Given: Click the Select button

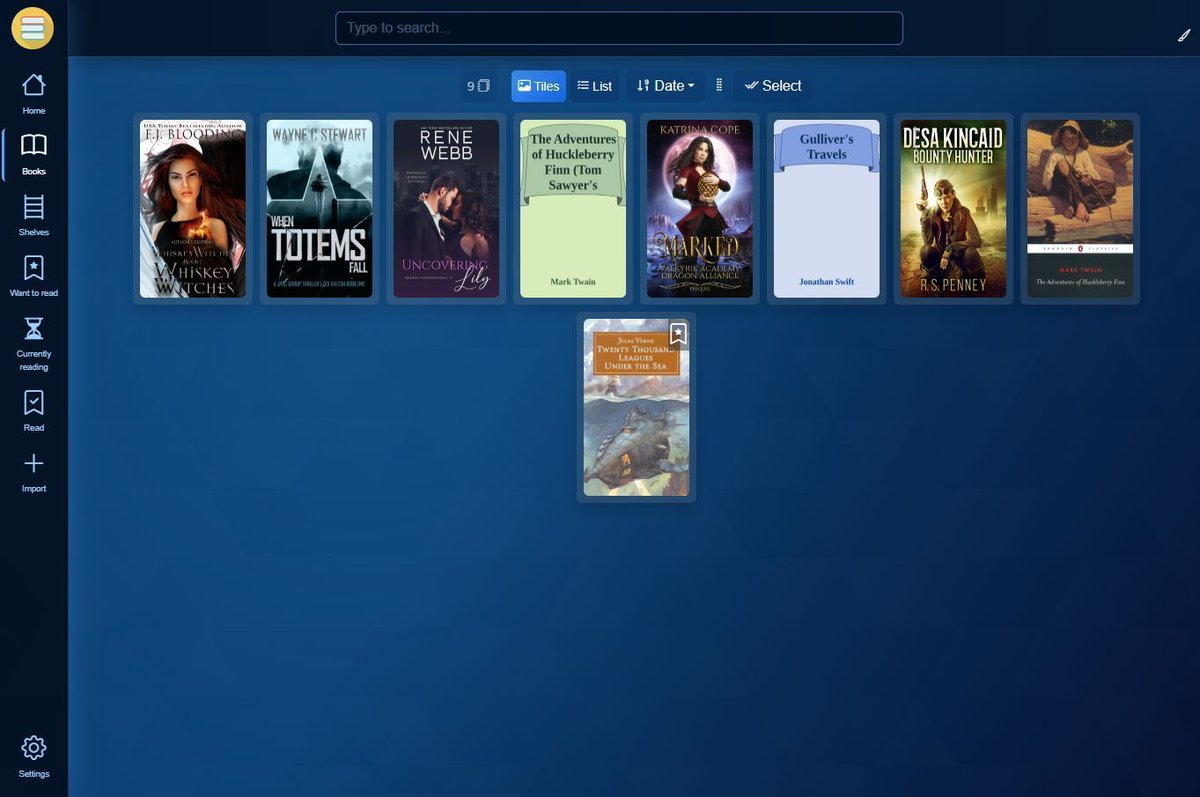Looking at the screenshot, I should coord(772,86).
